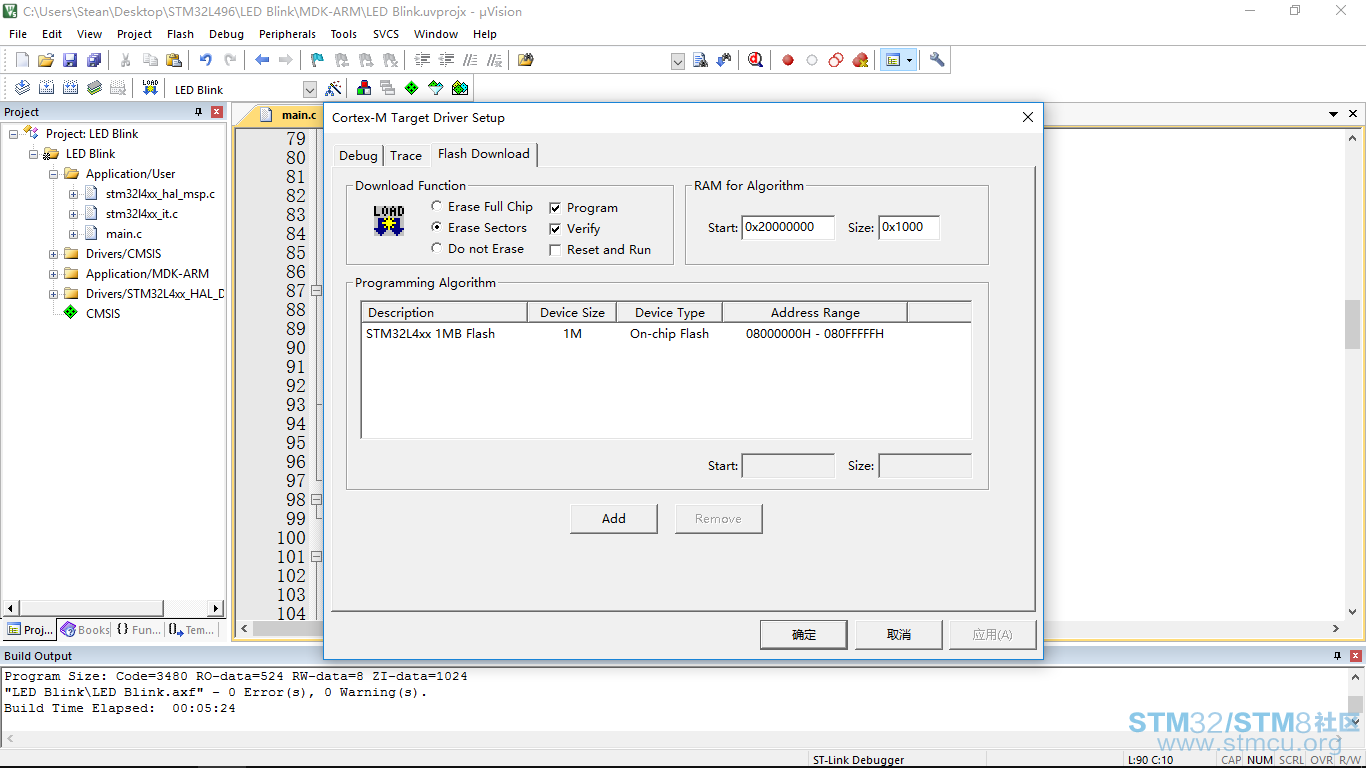The height and width of the screenshot is (768, 1366).
Task: Open the Manage Project Items icon
Action: (364, 88)
